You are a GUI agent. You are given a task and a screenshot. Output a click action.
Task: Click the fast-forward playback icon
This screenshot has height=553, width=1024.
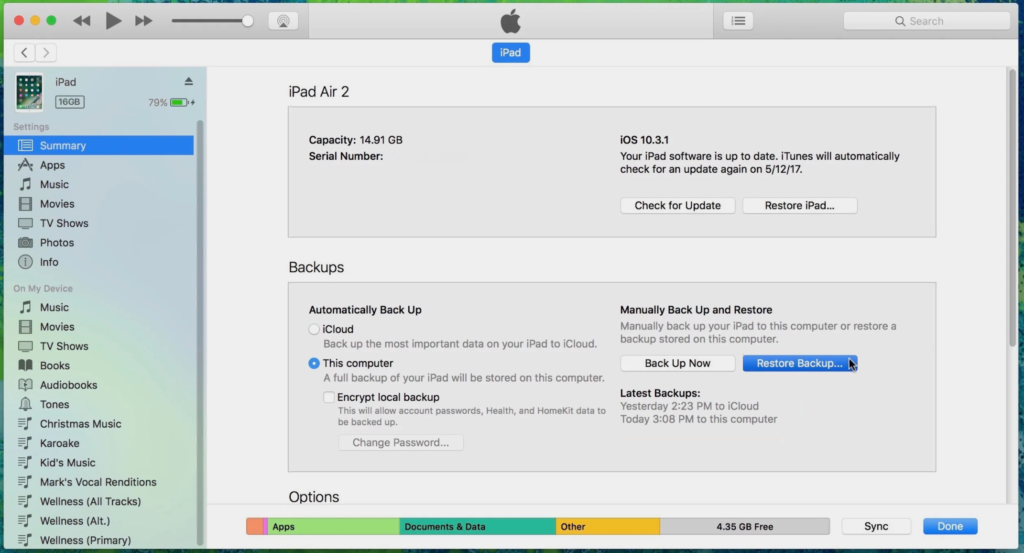click(143, 21)
